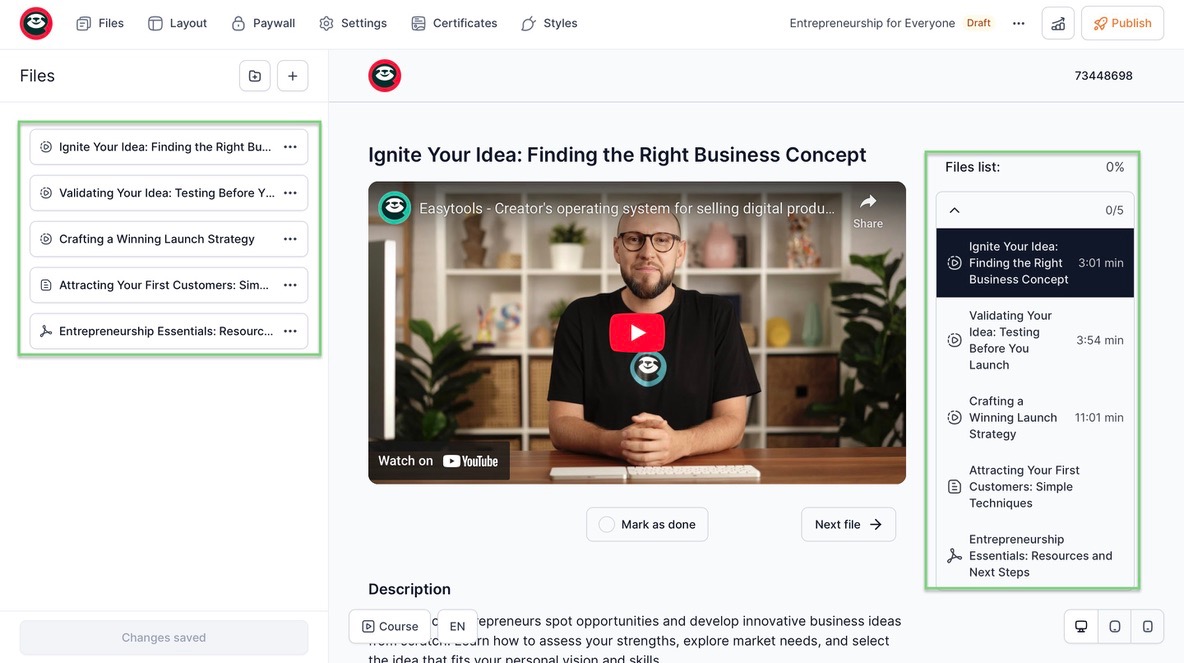The height and width of the screenshot is (663, 1184).
Task: Click the Publish button
Action: click(x=1122, y=23)
